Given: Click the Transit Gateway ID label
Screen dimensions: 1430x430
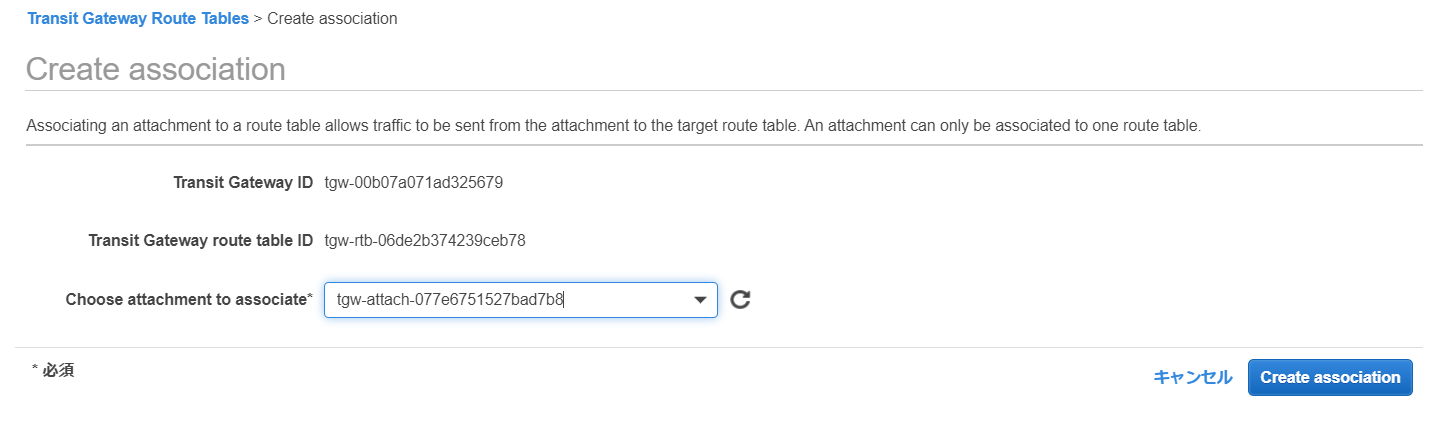Looking at the screenshot, I should pyautogui.click(x=243, y=183).
